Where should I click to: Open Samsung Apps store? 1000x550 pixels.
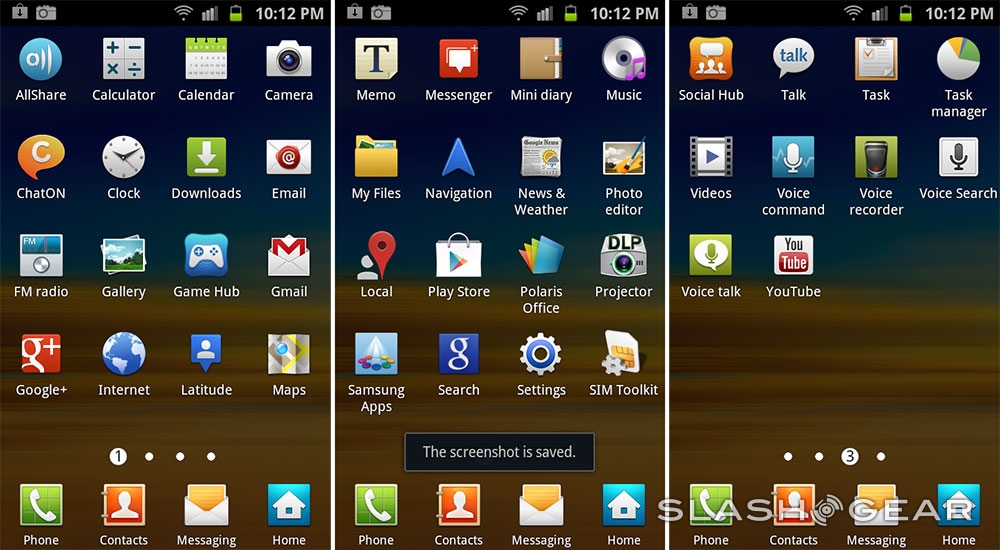[376, 353]
